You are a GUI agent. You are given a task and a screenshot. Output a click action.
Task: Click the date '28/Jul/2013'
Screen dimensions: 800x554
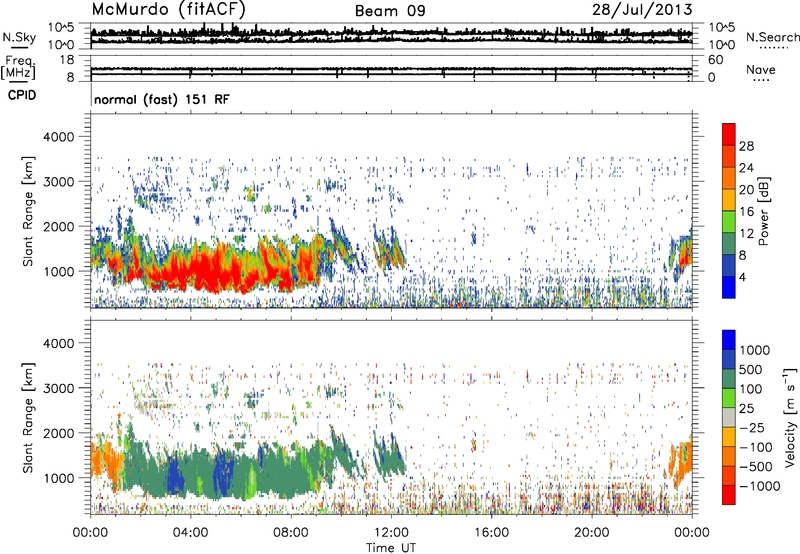click(x=642, y=10)
